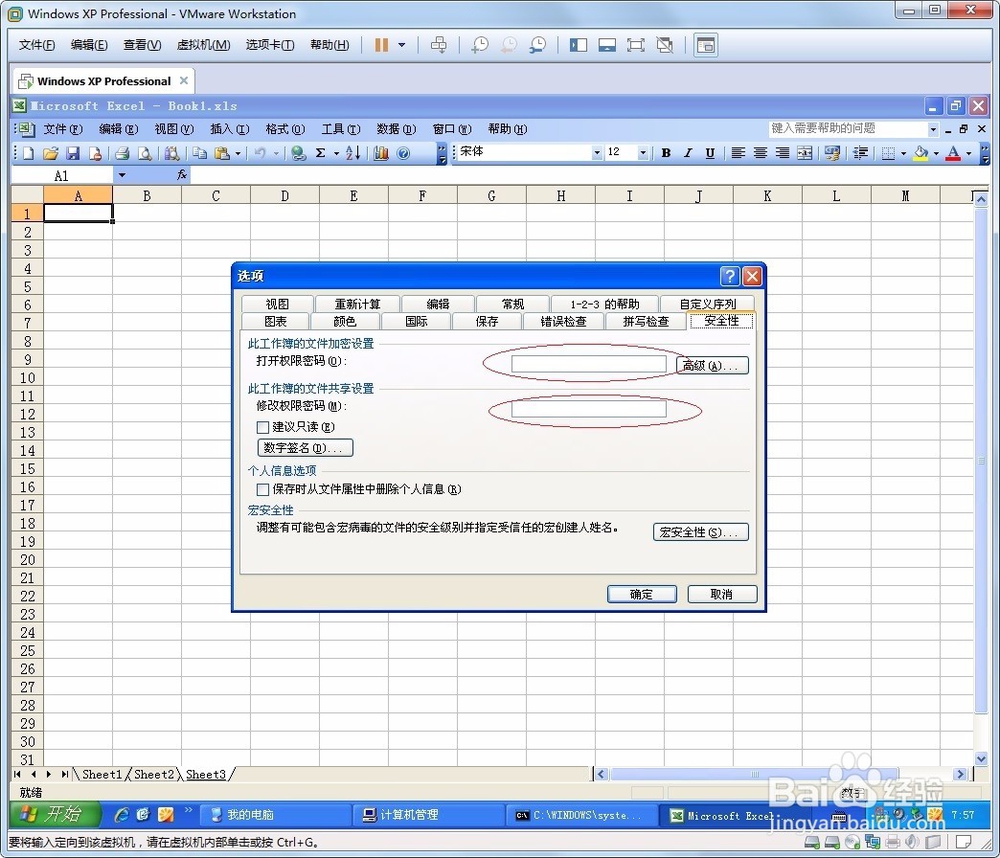Switch to the 重新计算 tab

tap(357, 304)
